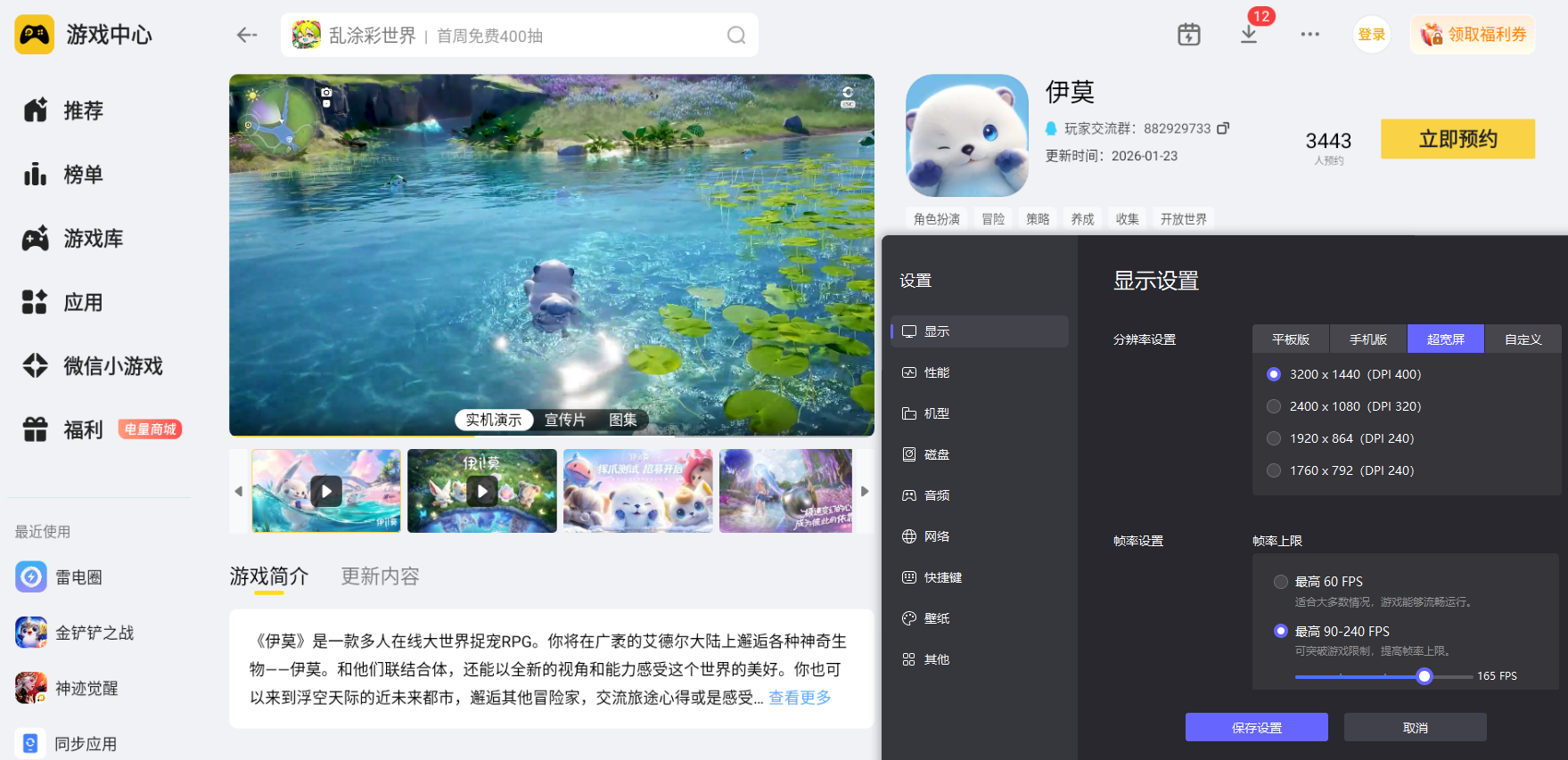Select 网络 settings category

click(x=980, y=536)
